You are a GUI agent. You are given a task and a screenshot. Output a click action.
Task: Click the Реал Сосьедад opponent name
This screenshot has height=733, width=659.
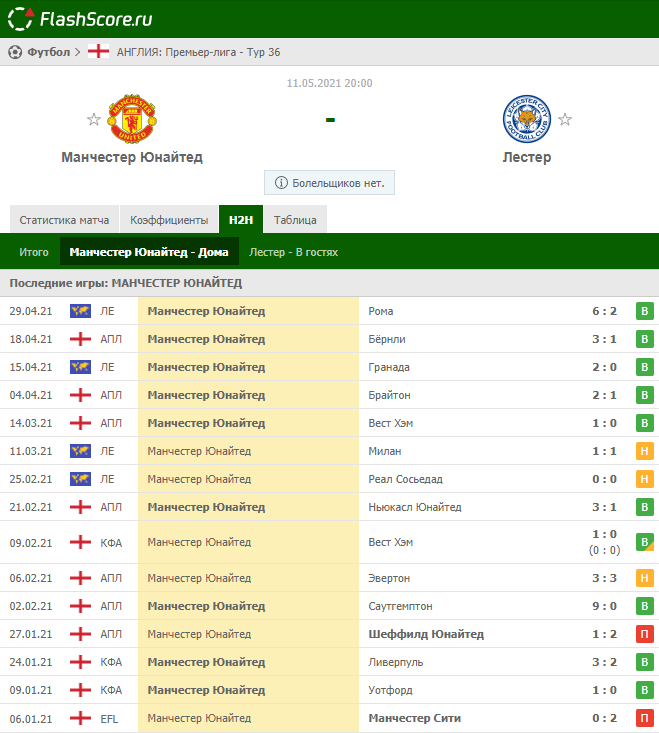point(405,479)
